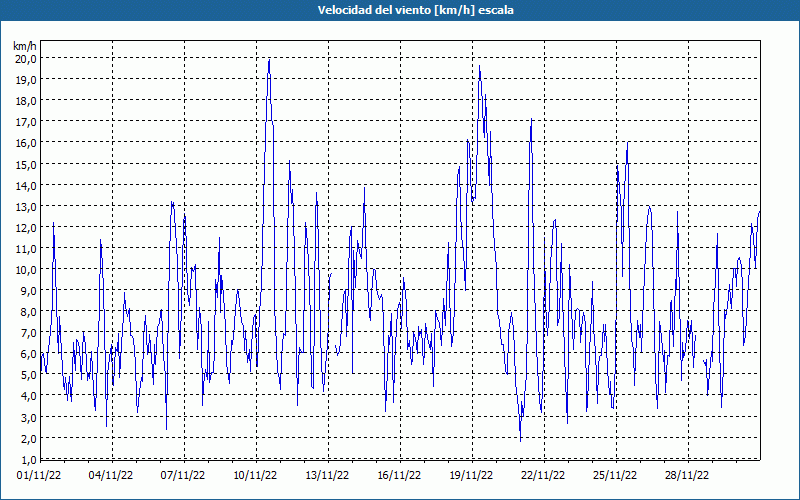Click the 14,0 y-axis value
Screen dimensions: 800x500
pos(26,186)
